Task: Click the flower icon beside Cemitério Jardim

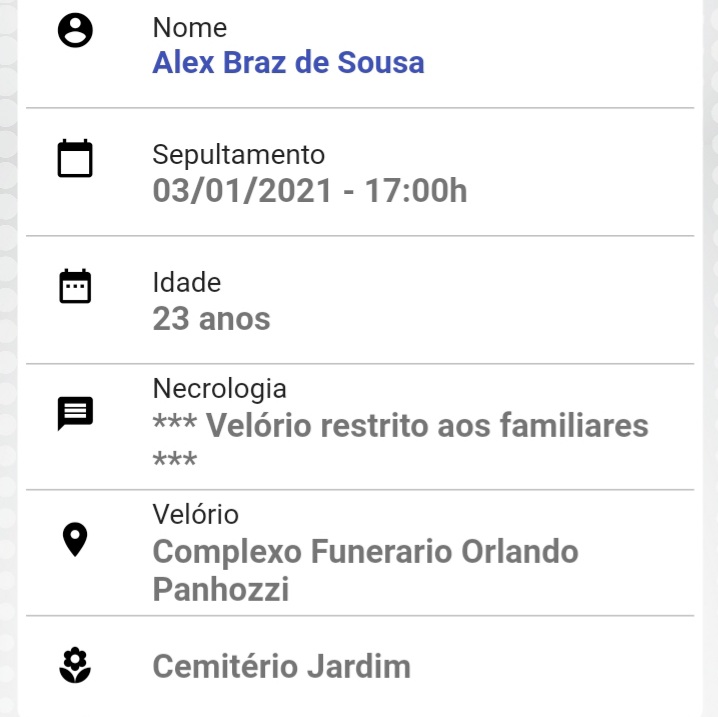Action: click(x=75, y=665)
